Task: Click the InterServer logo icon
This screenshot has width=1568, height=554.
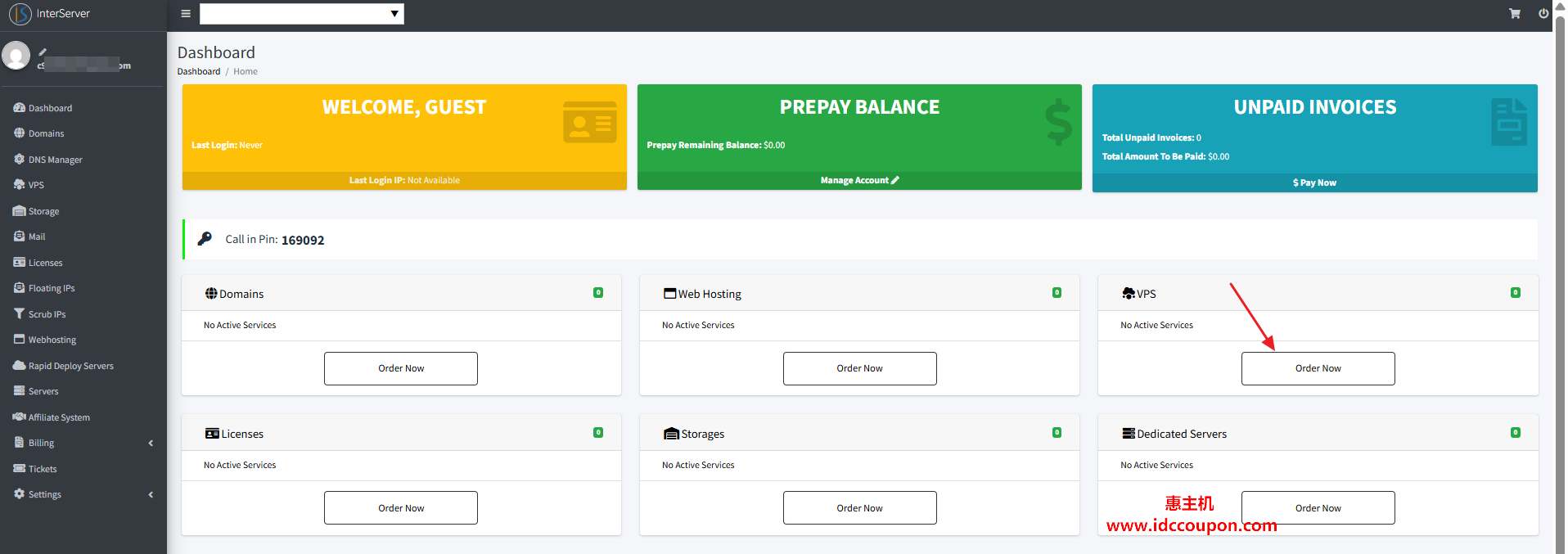Action: (20, 14)
